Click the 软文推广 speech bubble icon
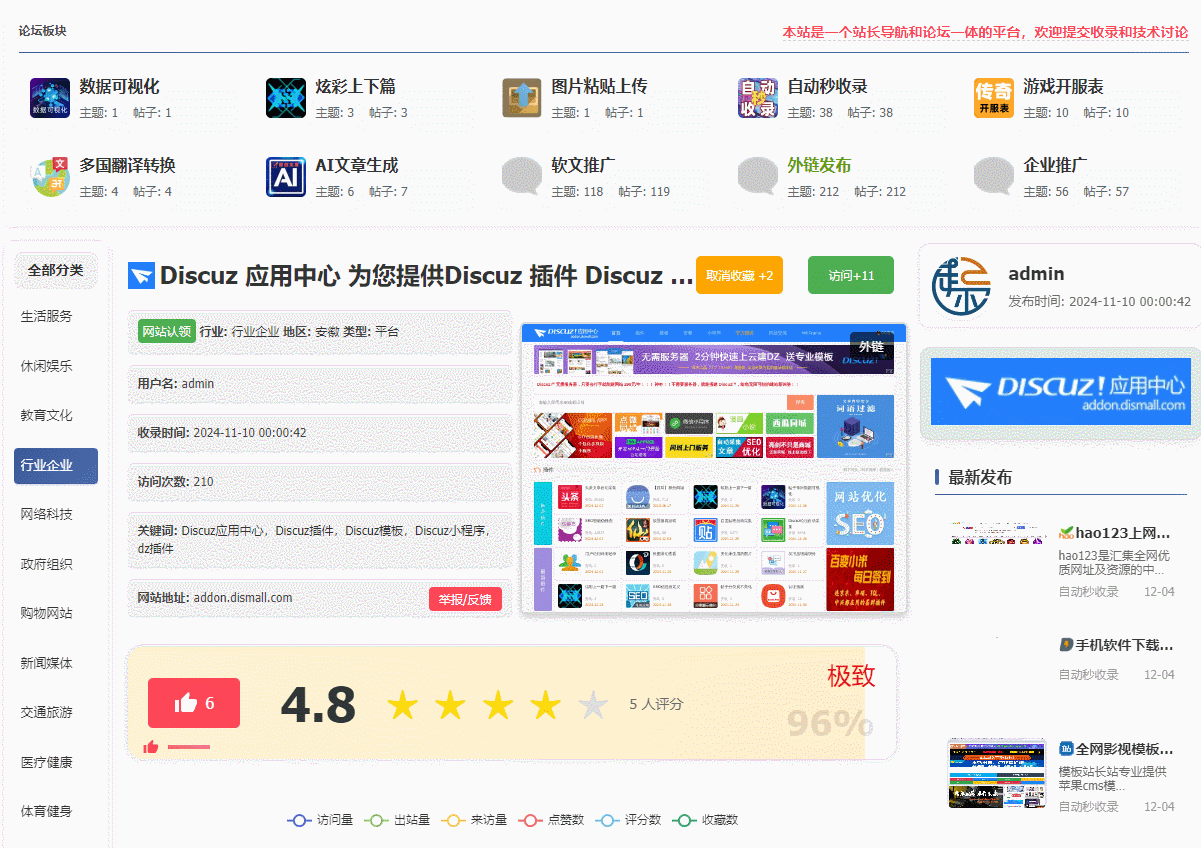The width and height of the screenshot is (1201, 848). (522, 177)
